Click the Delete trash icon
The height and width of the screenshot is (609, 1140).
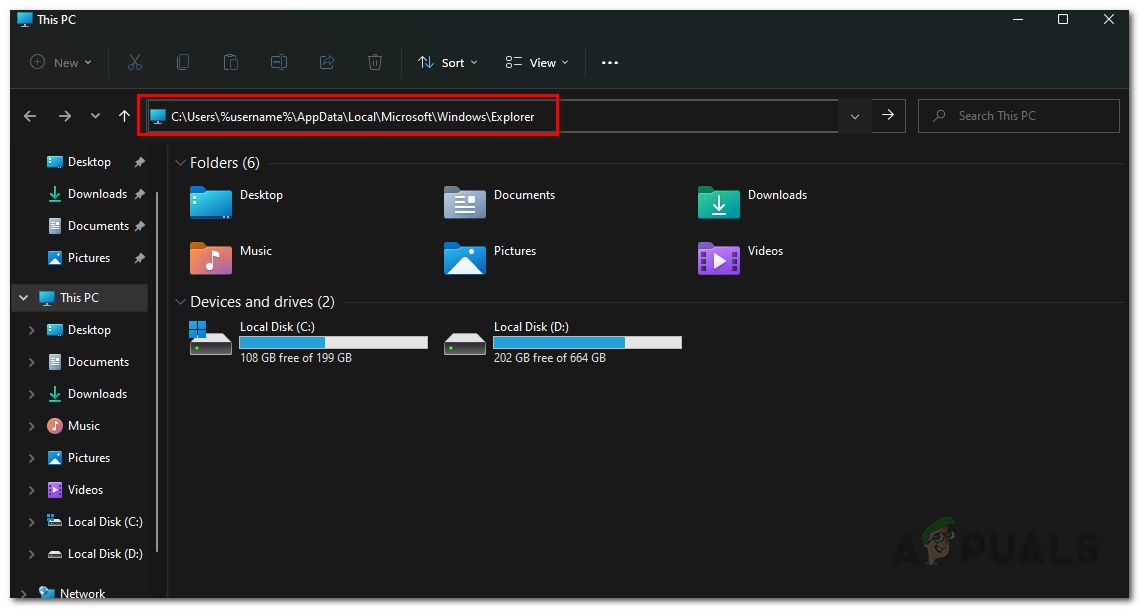(x=375, y=62)
